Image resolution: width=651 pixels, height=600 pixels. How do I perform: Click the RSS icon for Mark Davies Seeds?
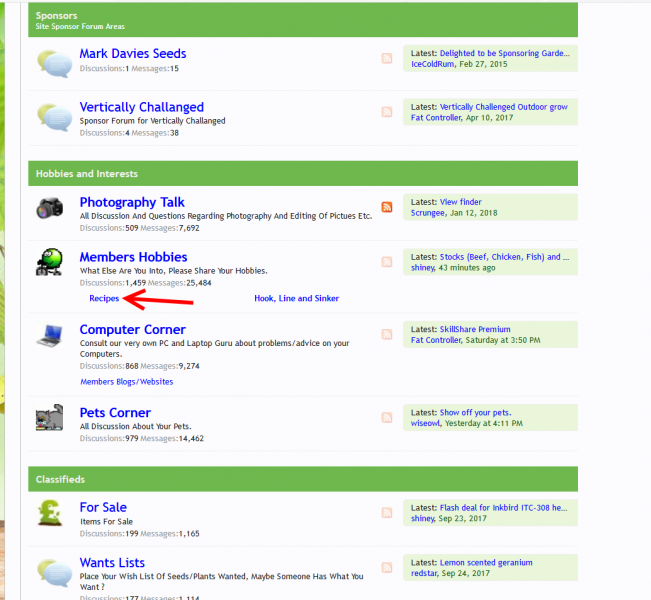pos(387,59)
